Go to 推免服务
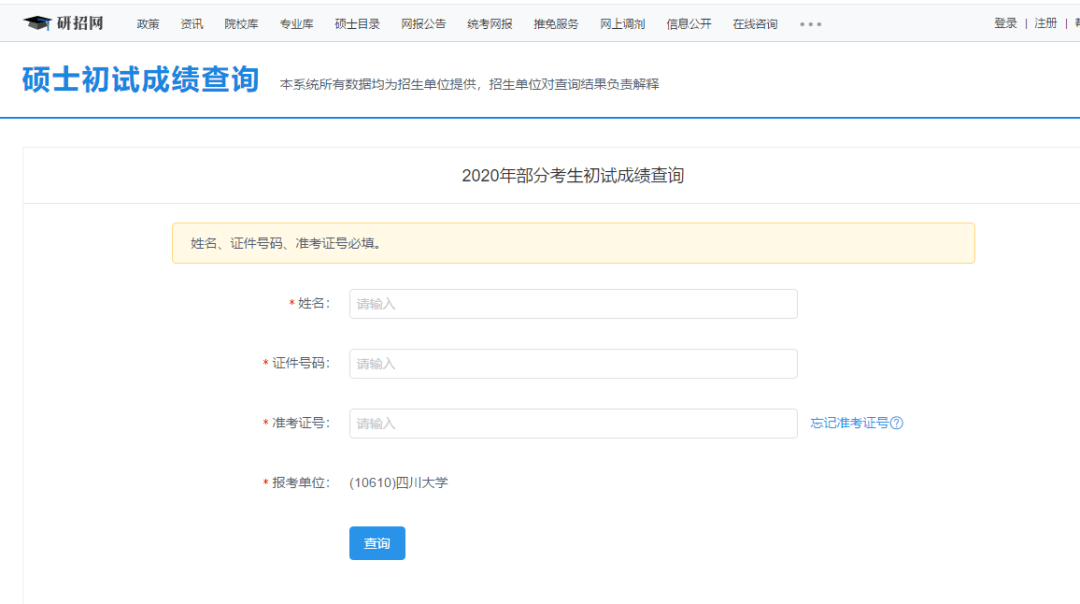 tap(555, 24)
